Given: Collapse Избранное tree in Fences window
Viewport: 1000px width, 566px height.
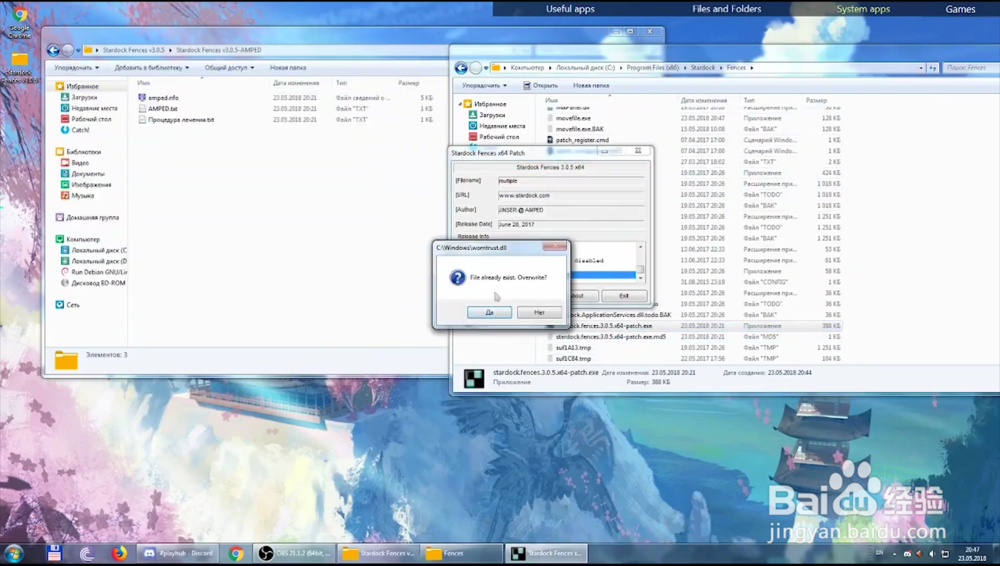Looking at the screenshot, I should point(460,104).
